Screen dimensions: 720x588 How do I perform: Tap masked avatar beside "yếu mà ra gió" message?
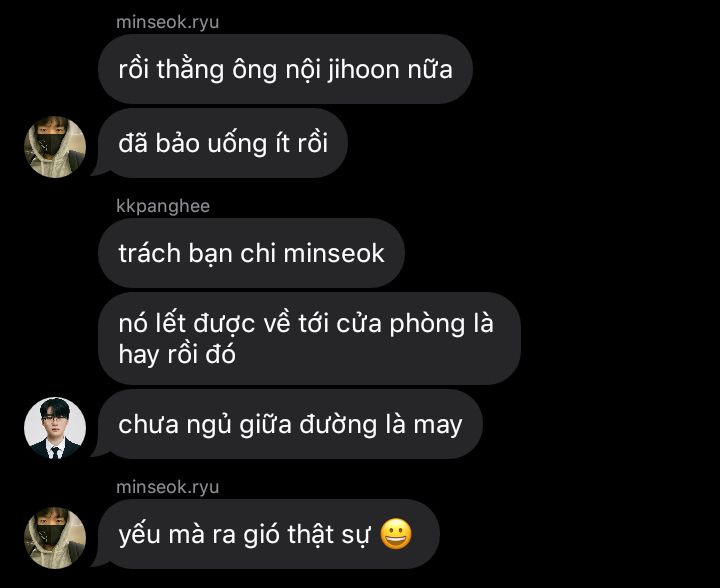[55, 538]
